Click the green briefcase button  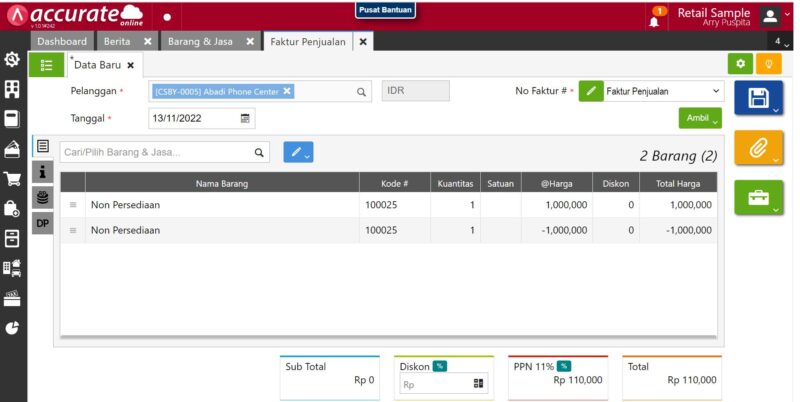tap(757, 196)
